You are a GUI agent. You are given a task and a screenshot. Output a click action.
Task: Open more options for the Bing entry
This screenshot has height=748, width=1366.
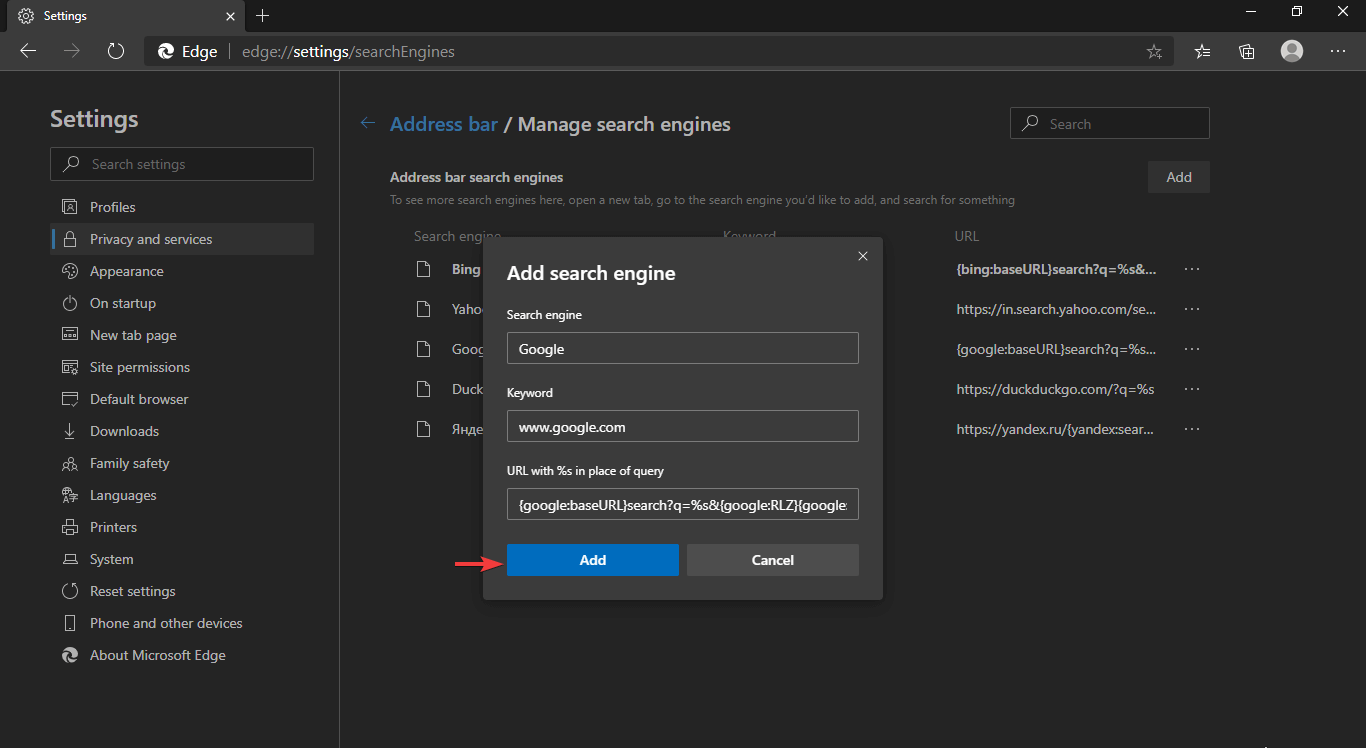1191,269
